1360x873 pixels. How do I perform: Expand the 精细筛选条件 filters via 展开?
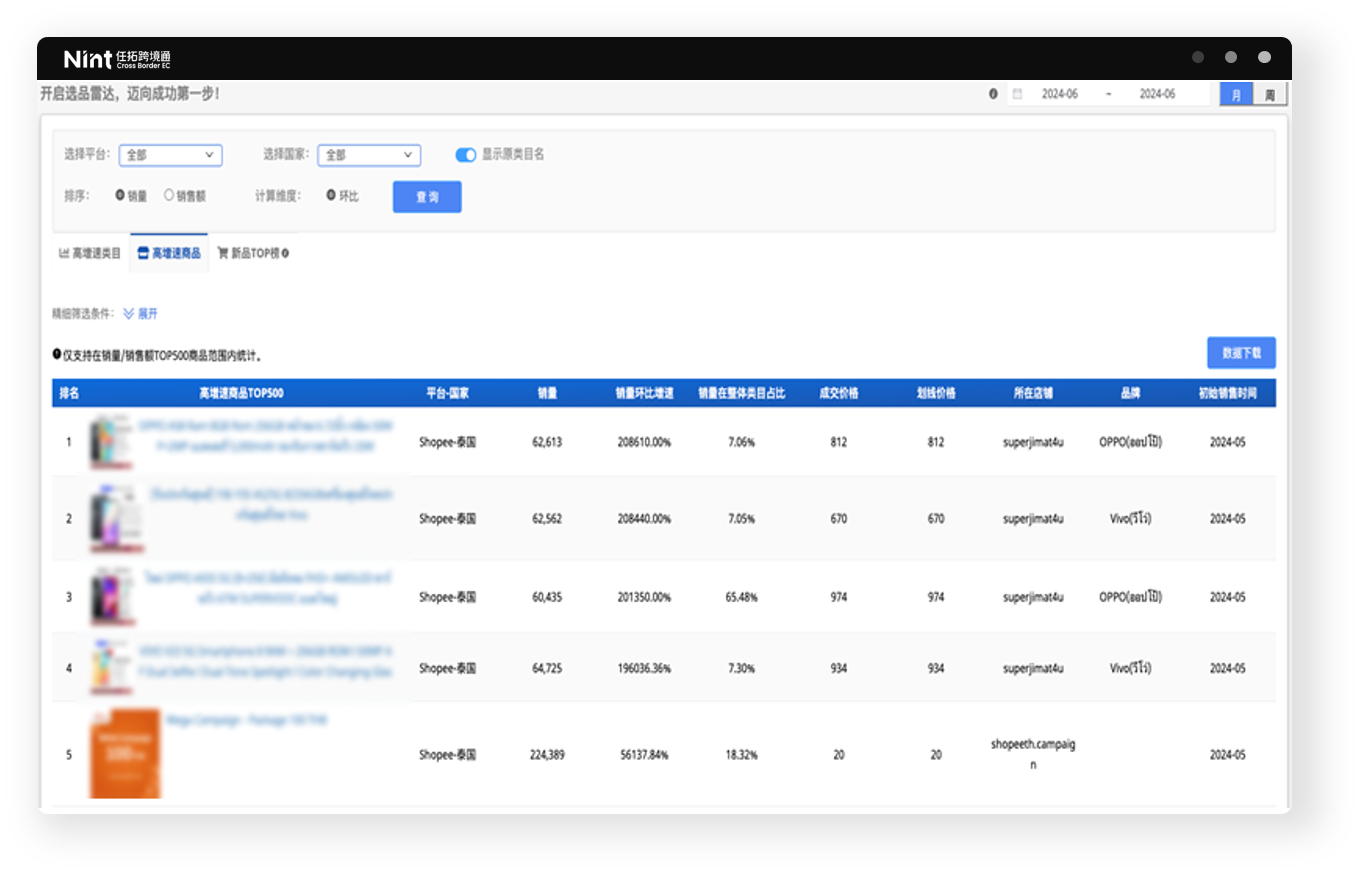click(x=140, y=314)
